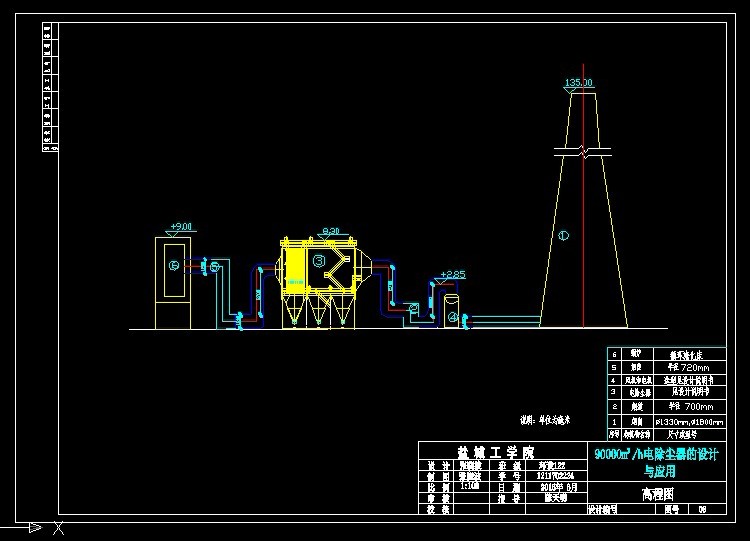Select the break mark on the chimney
This screenshot has width=750, height=541.
click(x=583, y=152)
